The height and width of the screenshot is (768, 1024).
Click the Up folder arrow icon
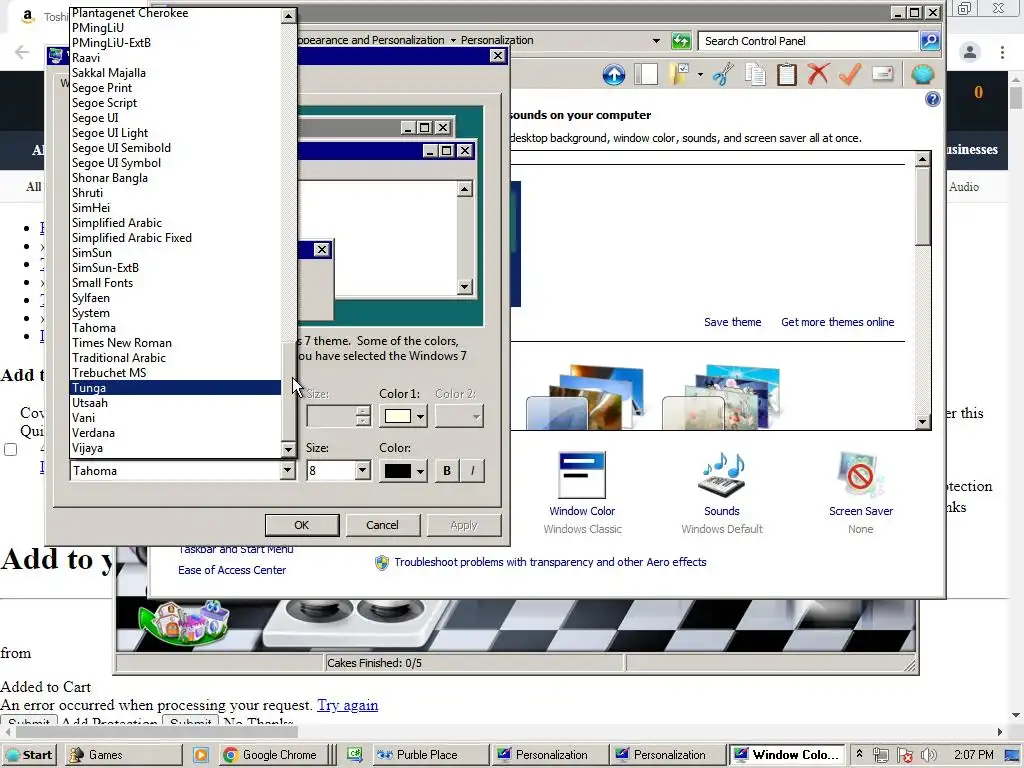pos(613,75)
